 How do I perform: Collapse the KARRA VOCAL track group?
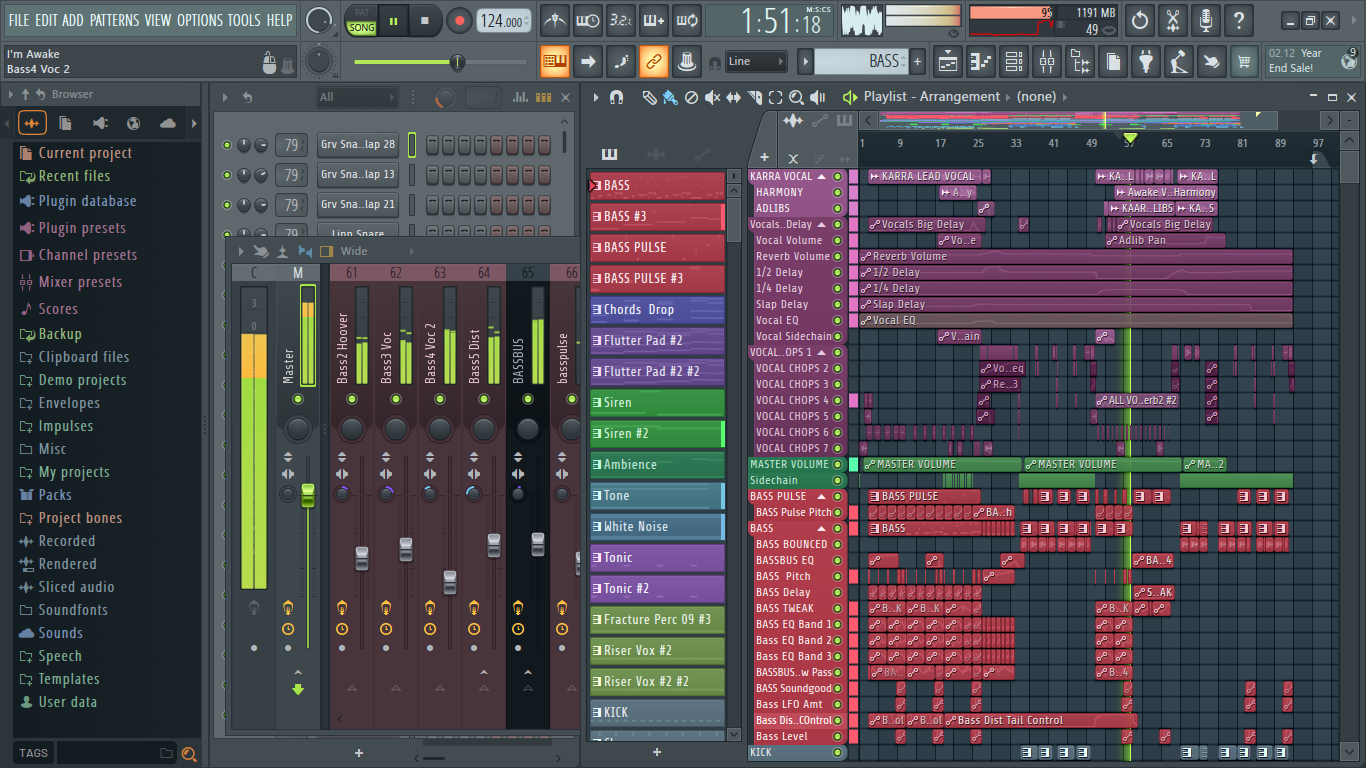[822, 176]
